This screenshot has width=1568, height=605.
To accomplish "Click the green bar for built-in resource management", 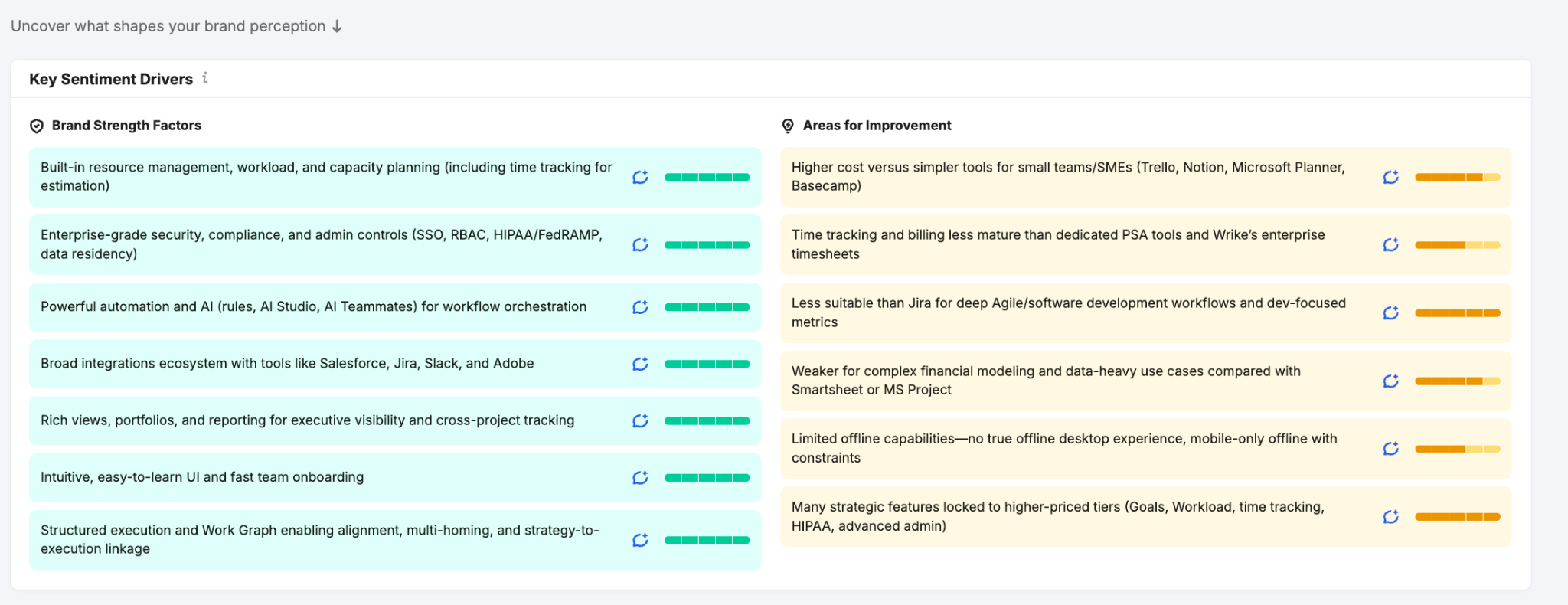I will point(707,177).
